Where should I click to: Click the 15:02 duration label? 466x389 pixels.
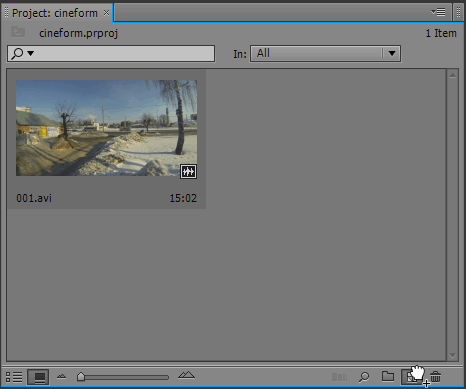pyautogui.click(x=183, y=198)
